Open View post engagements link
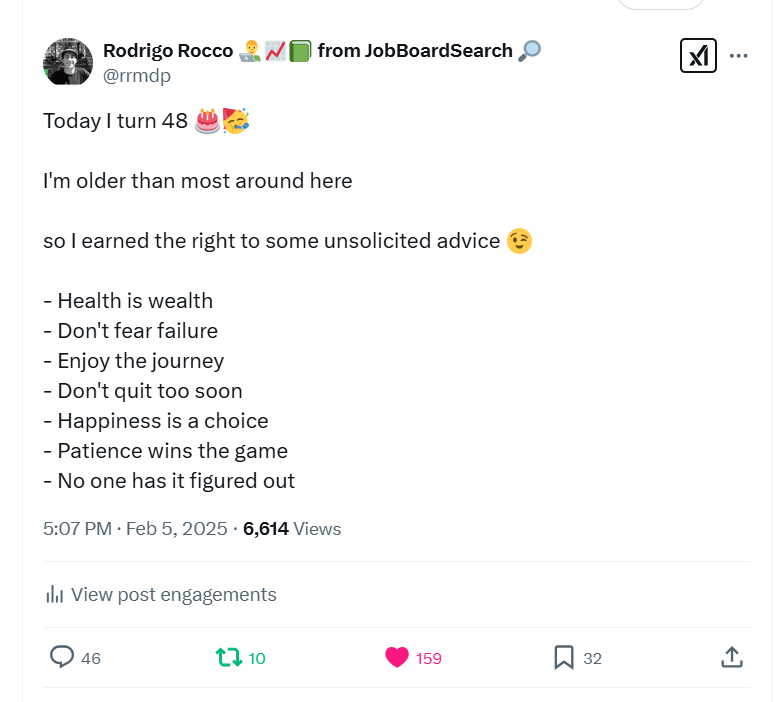 tap(174, 594)
